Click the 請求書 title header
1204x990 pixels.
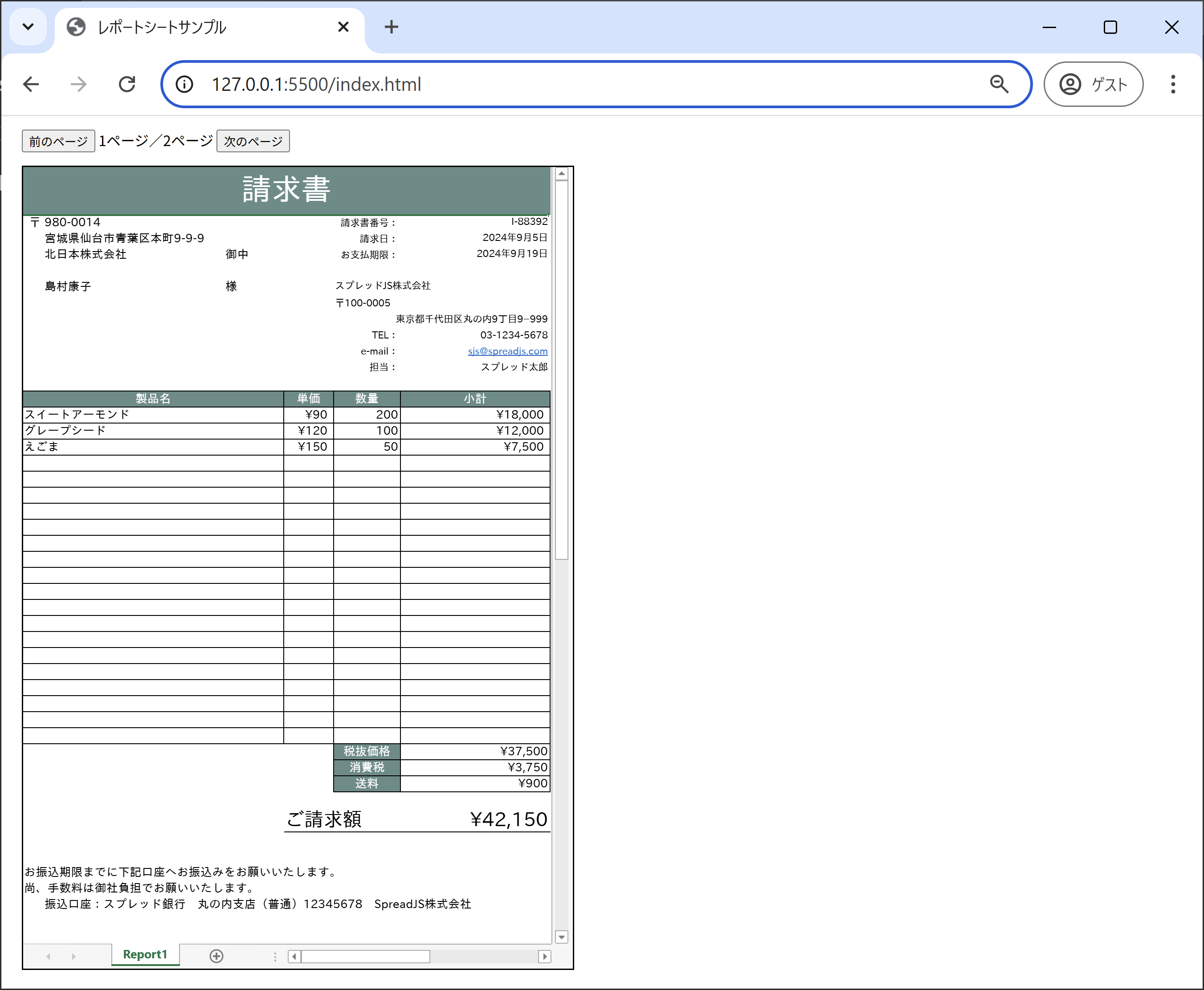[x=286, y=190]
